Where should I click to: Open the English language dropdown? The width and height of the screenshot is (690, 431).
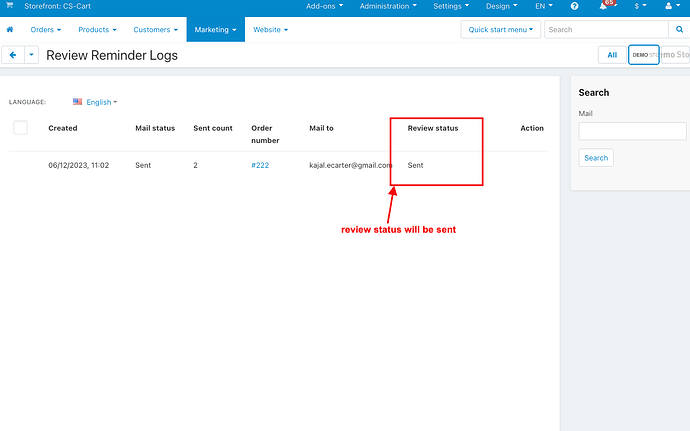tap(101, 102)
